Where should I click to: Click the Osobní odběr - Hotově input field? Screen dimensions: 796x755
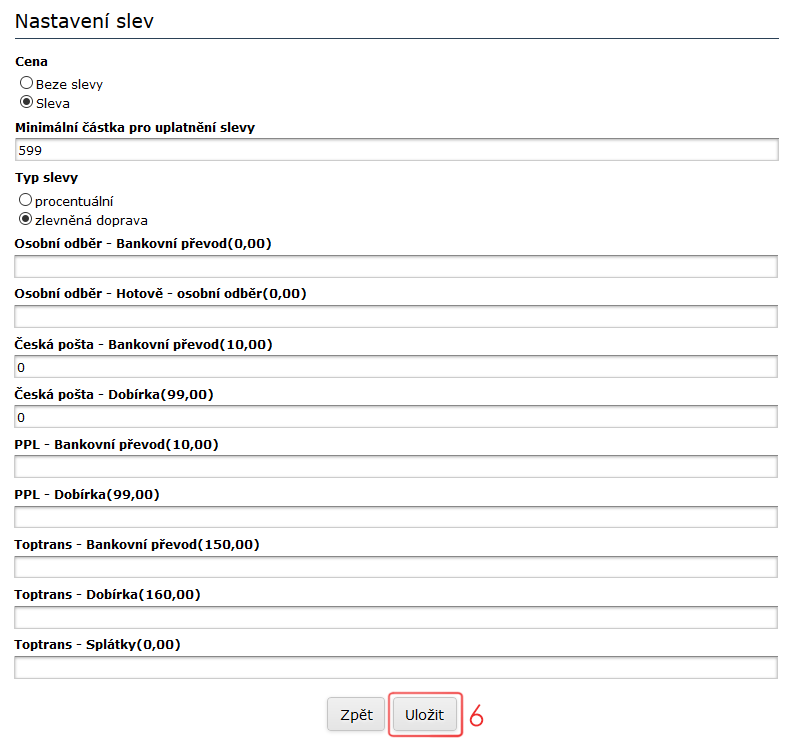(x=396, y=317)
